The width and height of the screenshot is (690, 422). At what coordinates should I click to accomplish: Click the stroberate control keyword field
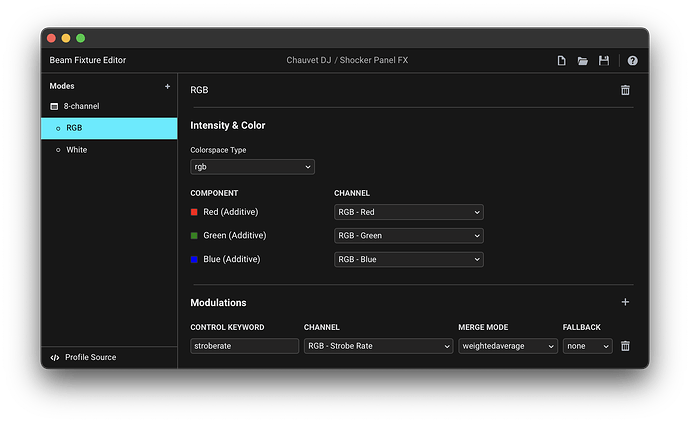244,346
